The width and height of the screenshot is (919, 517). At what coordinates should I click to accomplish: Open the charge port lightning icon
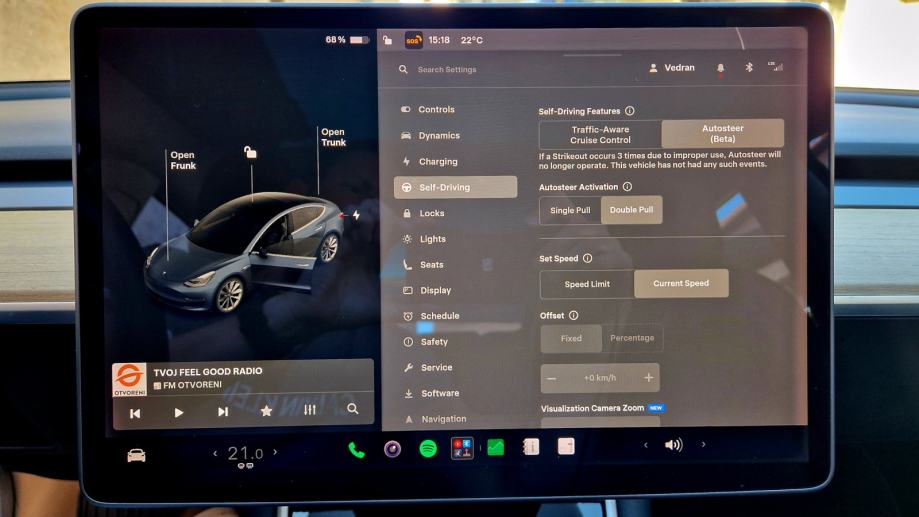(356, 215)
